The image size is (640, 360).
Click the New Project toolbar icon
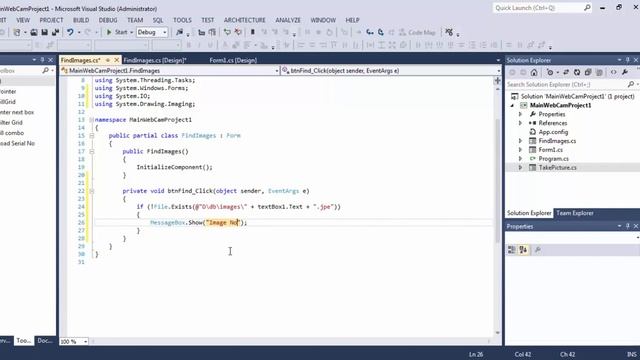coord(17,32)
